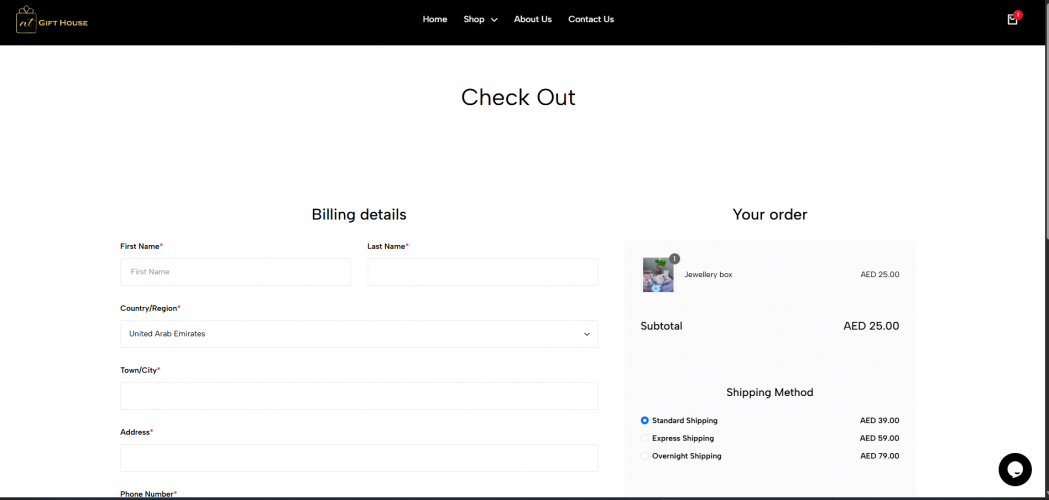Viewport: 1049px width, 500px height.
Task: Navigate to Contact Us
Action: [x=591, y=19]
